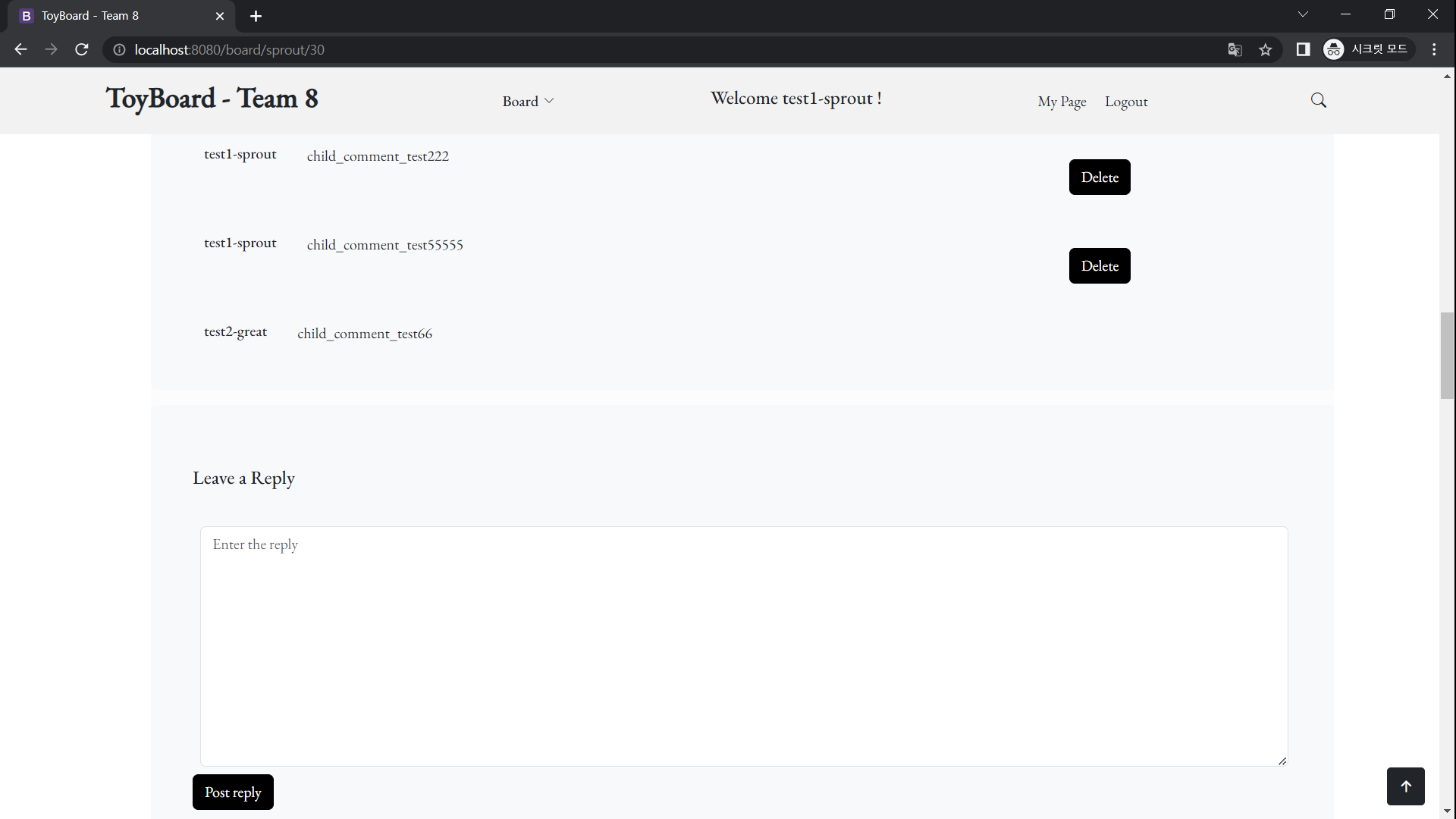The height and width of the screenshot is (819, 1456).
Task: Open Google Translate in the address bar
Action: [x=1235, y=49]
